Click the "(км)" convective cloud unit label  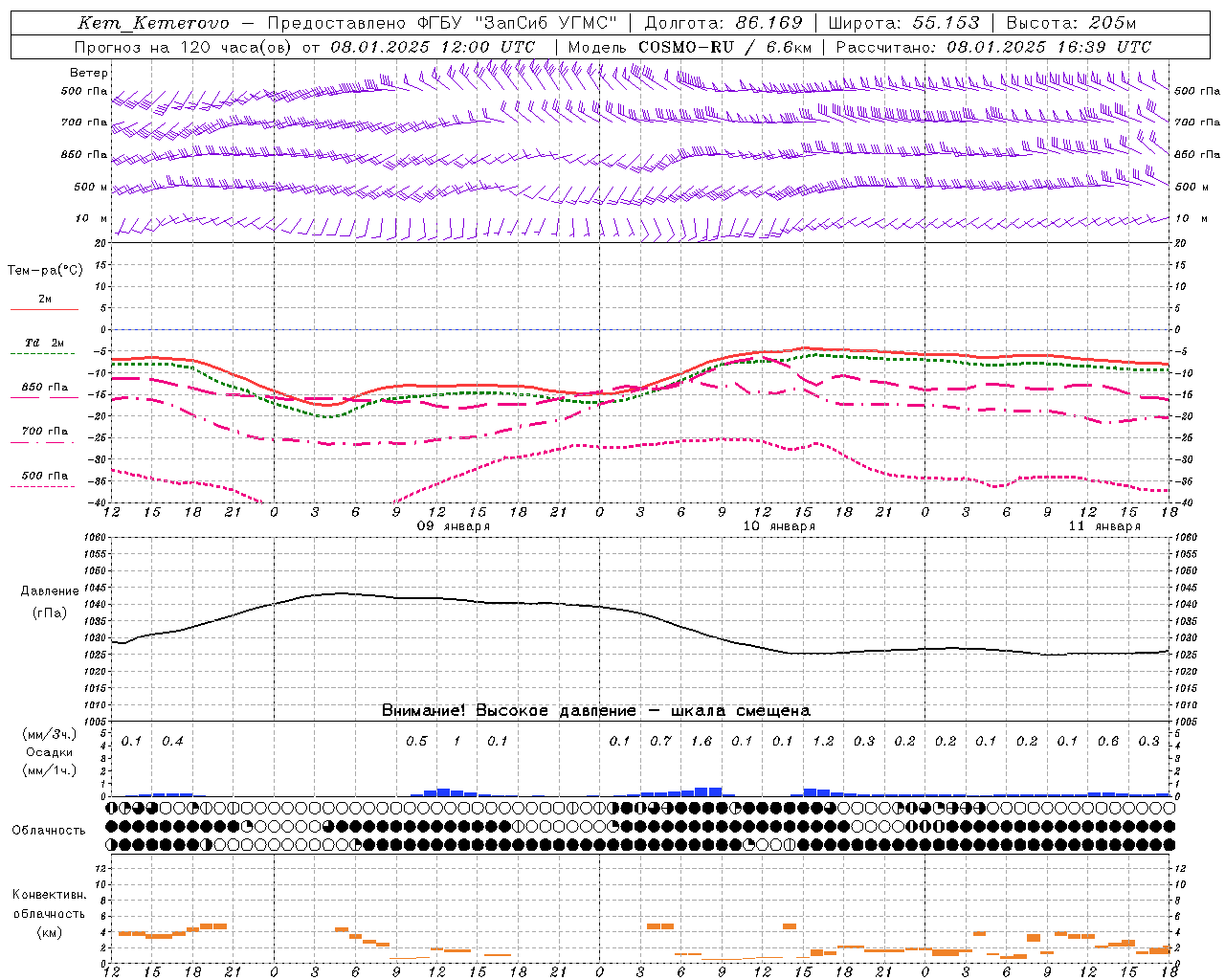pos(49,931)
